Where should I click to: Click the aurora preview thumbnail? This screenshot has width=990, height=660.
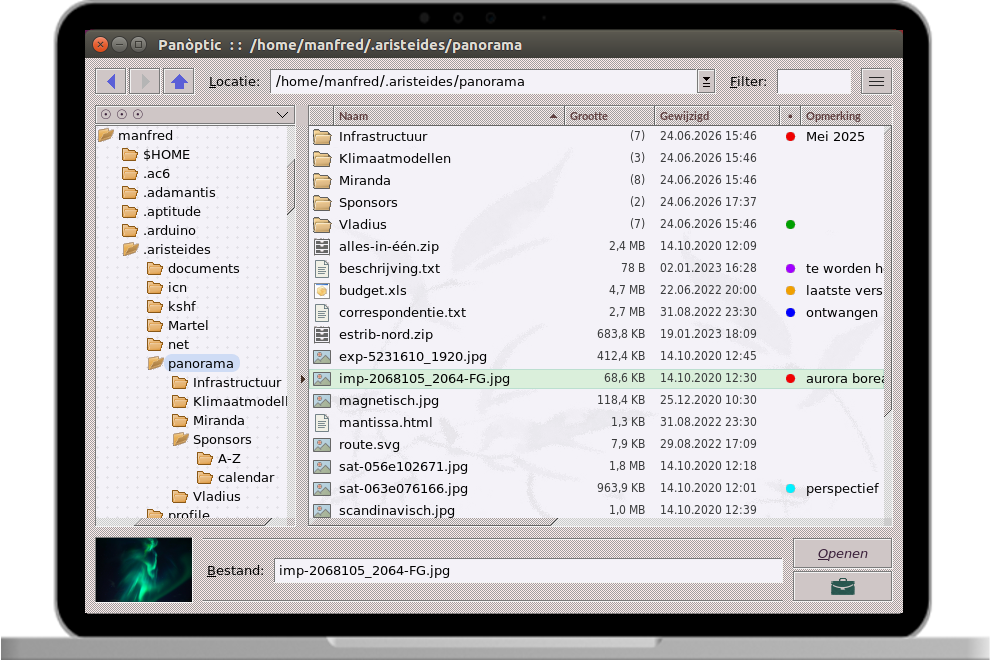[144, 570]
